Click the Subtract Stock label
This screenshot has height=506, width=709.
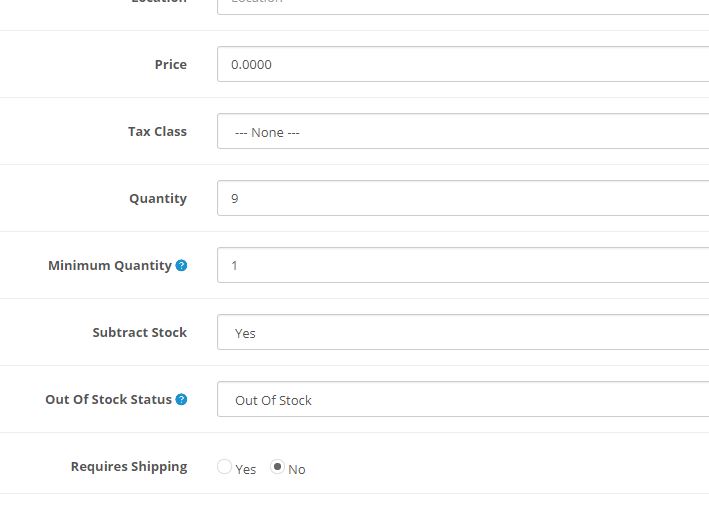139,332
